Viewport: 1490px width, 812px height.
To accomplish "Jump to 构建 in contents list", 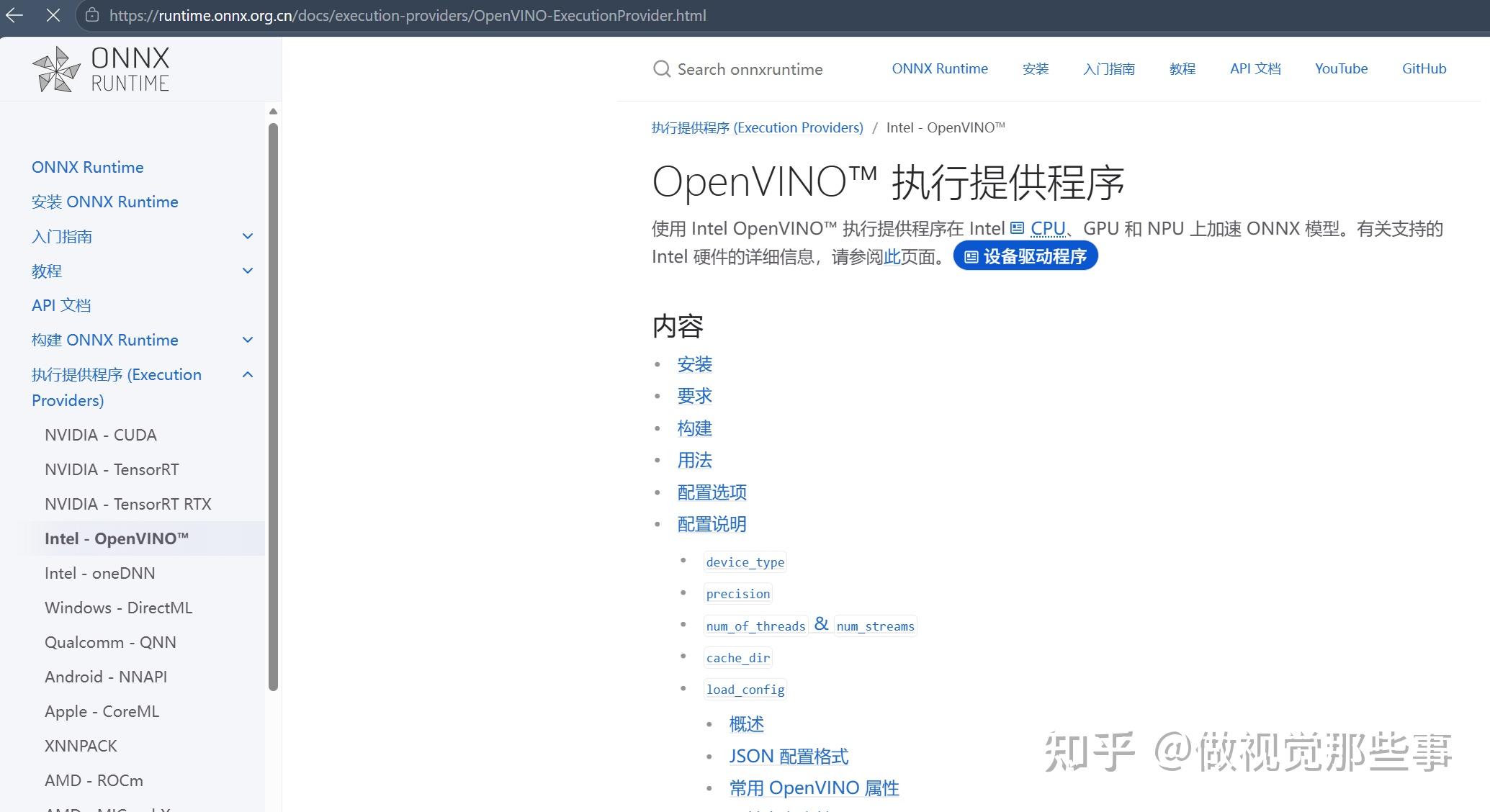I will coord(695,428).
